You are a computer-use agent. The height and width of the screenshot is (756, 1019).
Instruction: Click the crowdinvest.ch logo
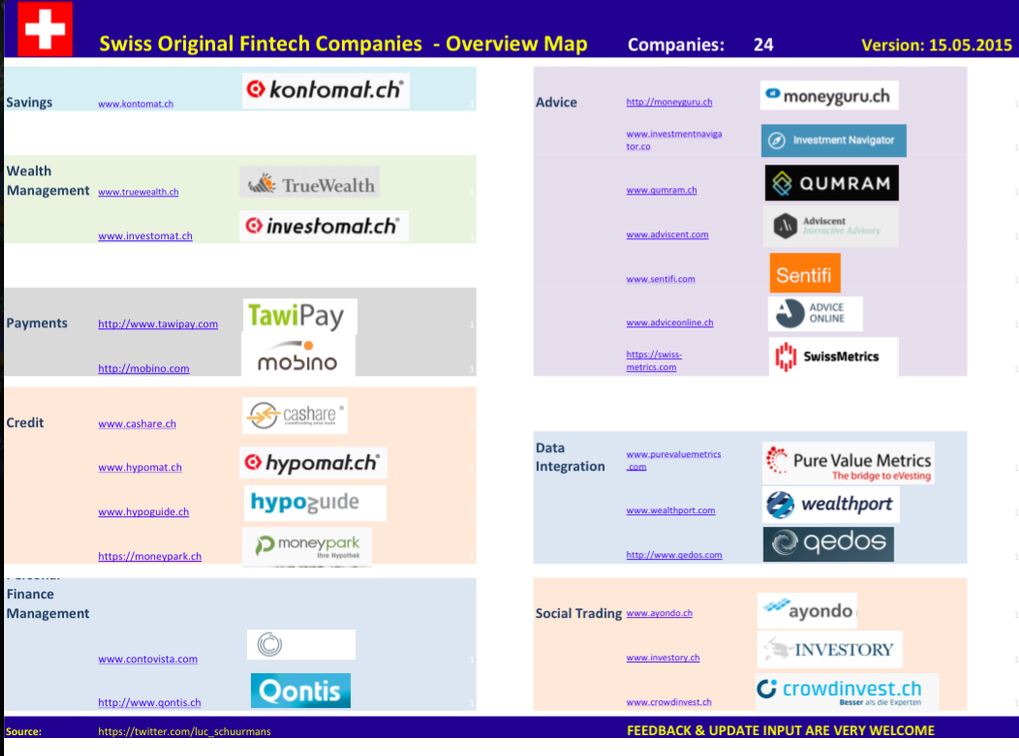847,692
